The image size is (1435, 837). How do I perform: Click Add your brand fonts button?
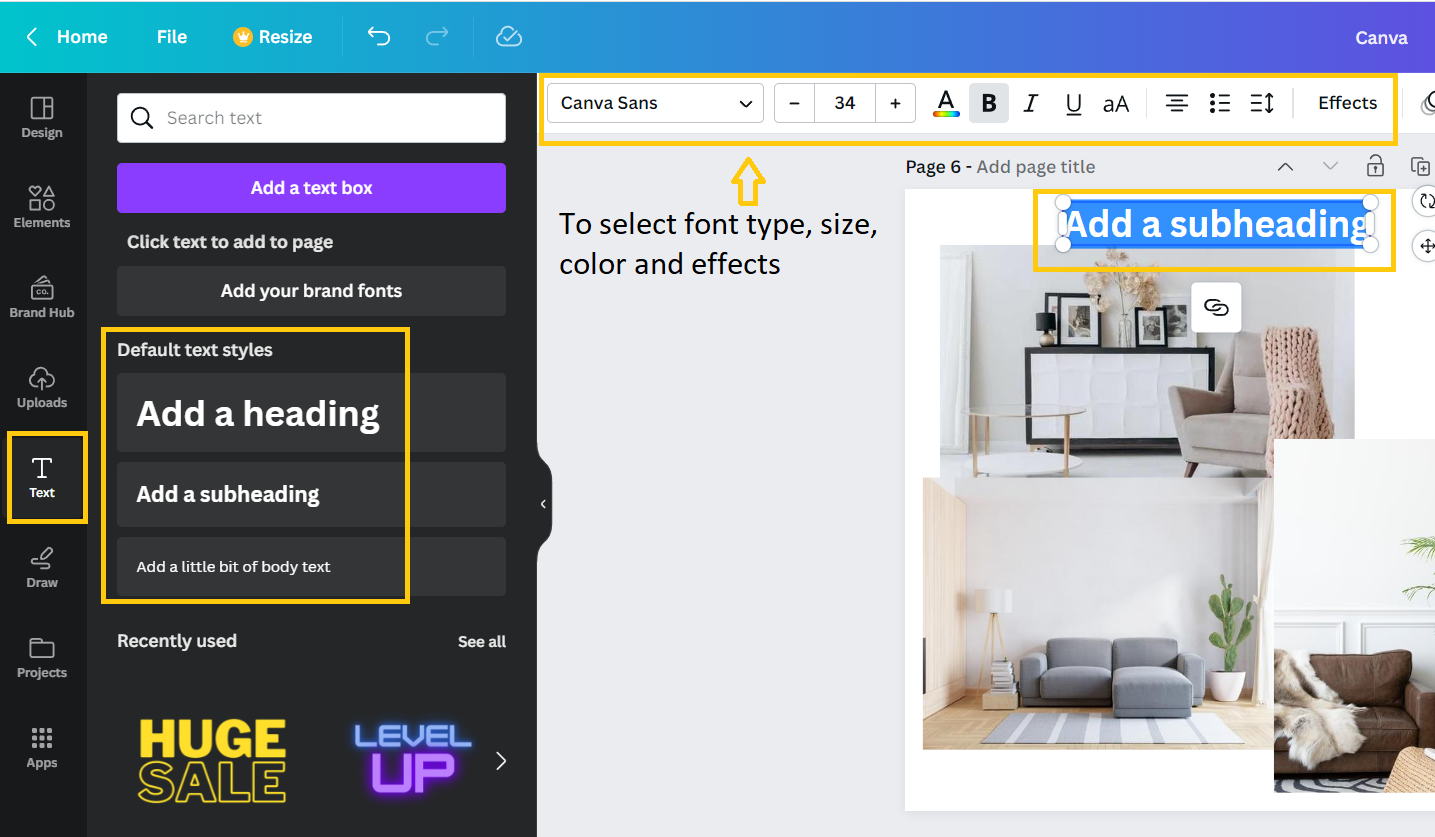coord(311,291)
